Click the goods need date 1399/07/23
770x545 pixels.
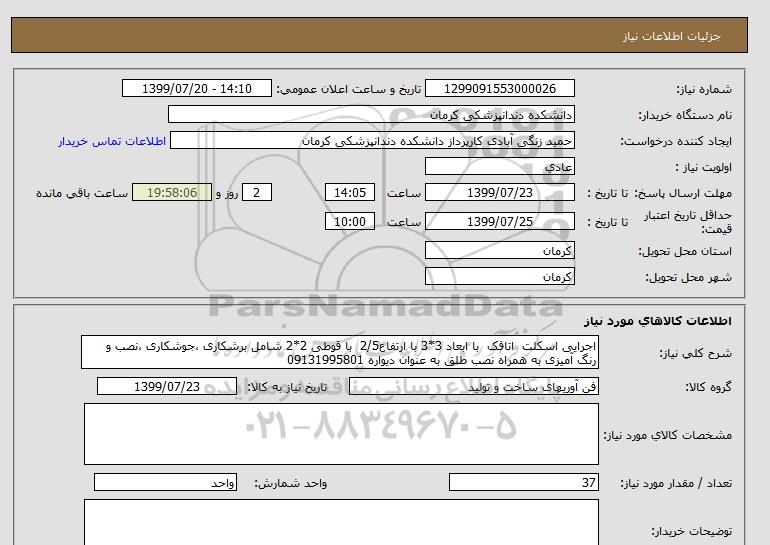click(x=167, y=386)
